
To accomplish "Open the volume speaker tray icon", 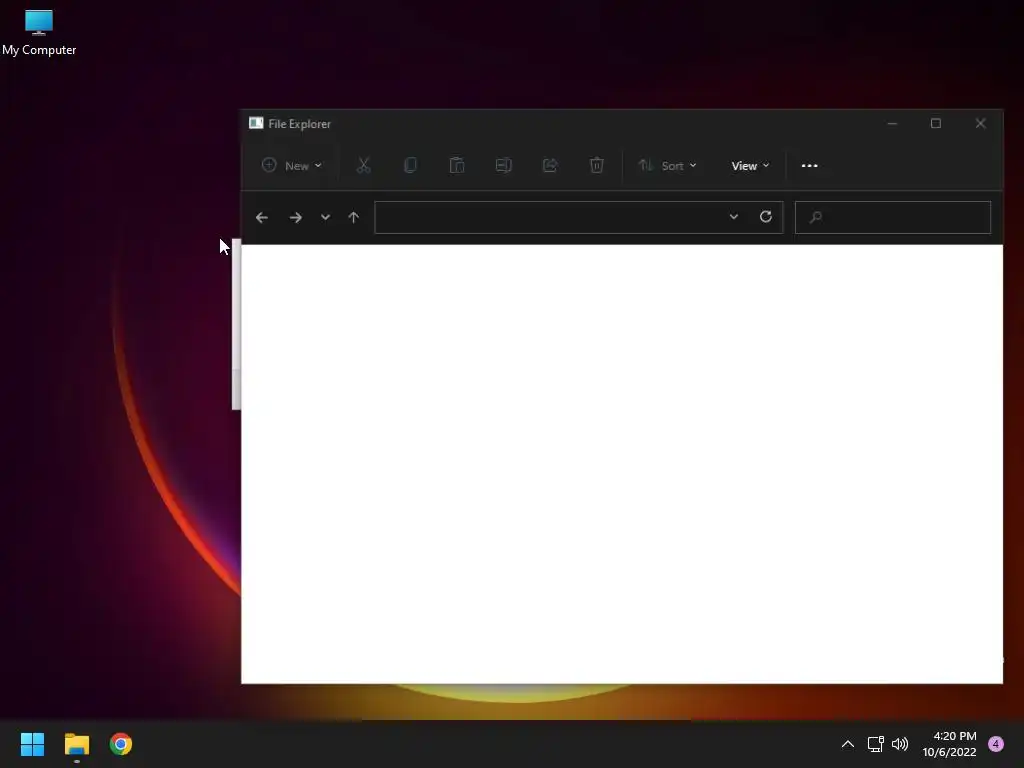I will (900, 744).
